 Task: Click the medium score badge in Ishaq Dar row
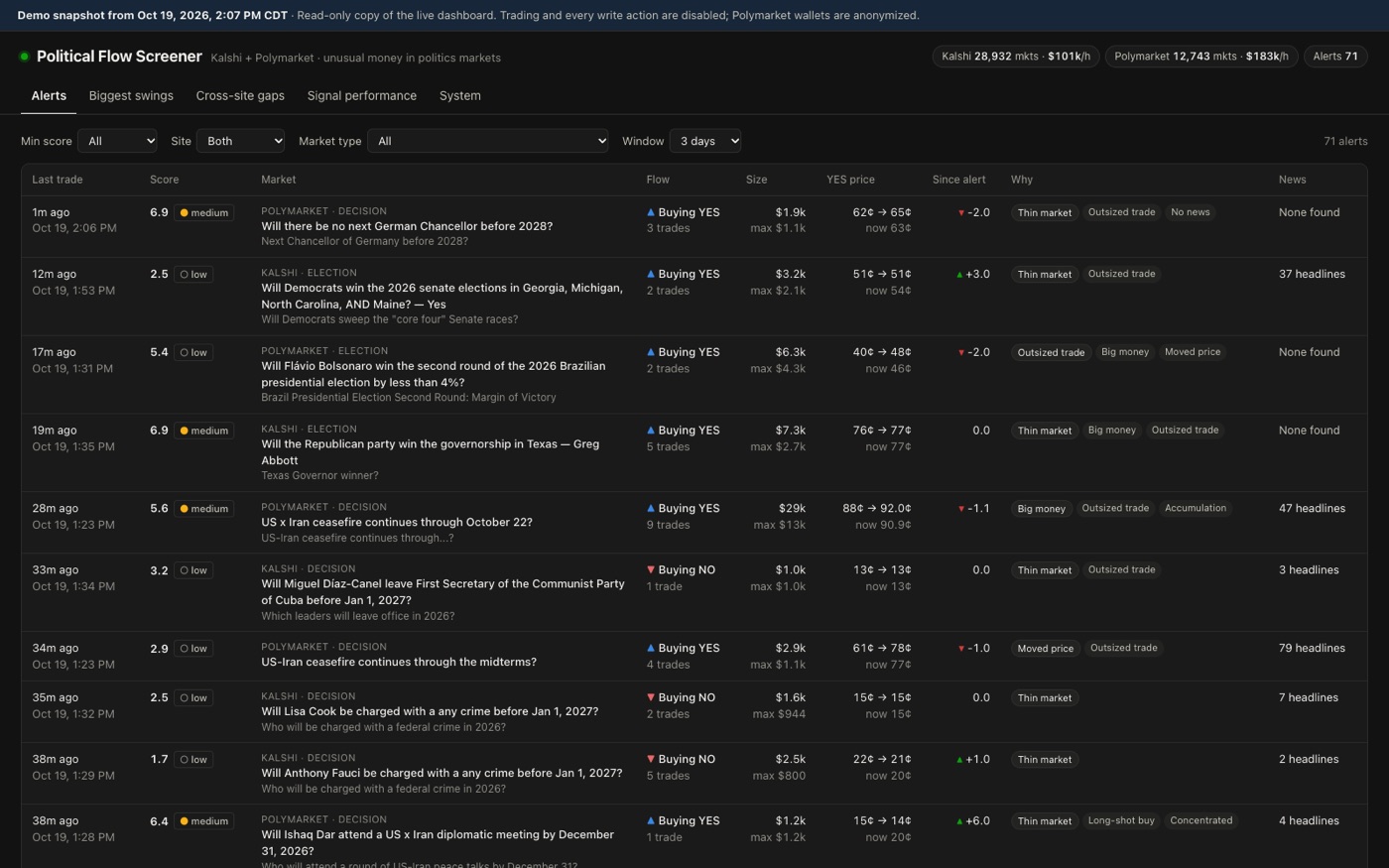pos(203,821)
